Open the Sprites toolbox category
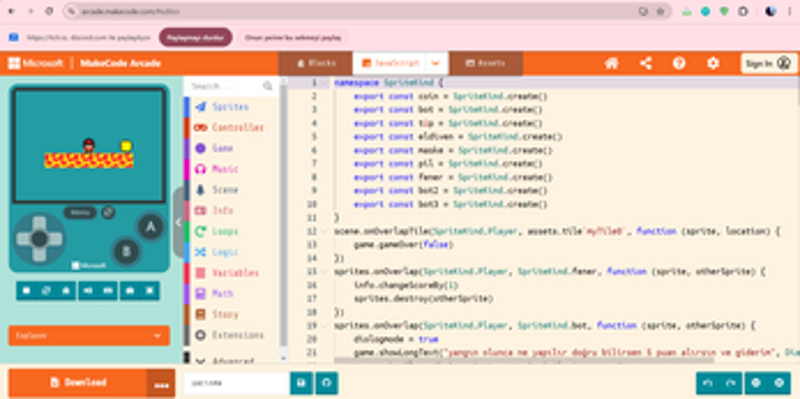 pyautogui.click(x=231, y=107)
